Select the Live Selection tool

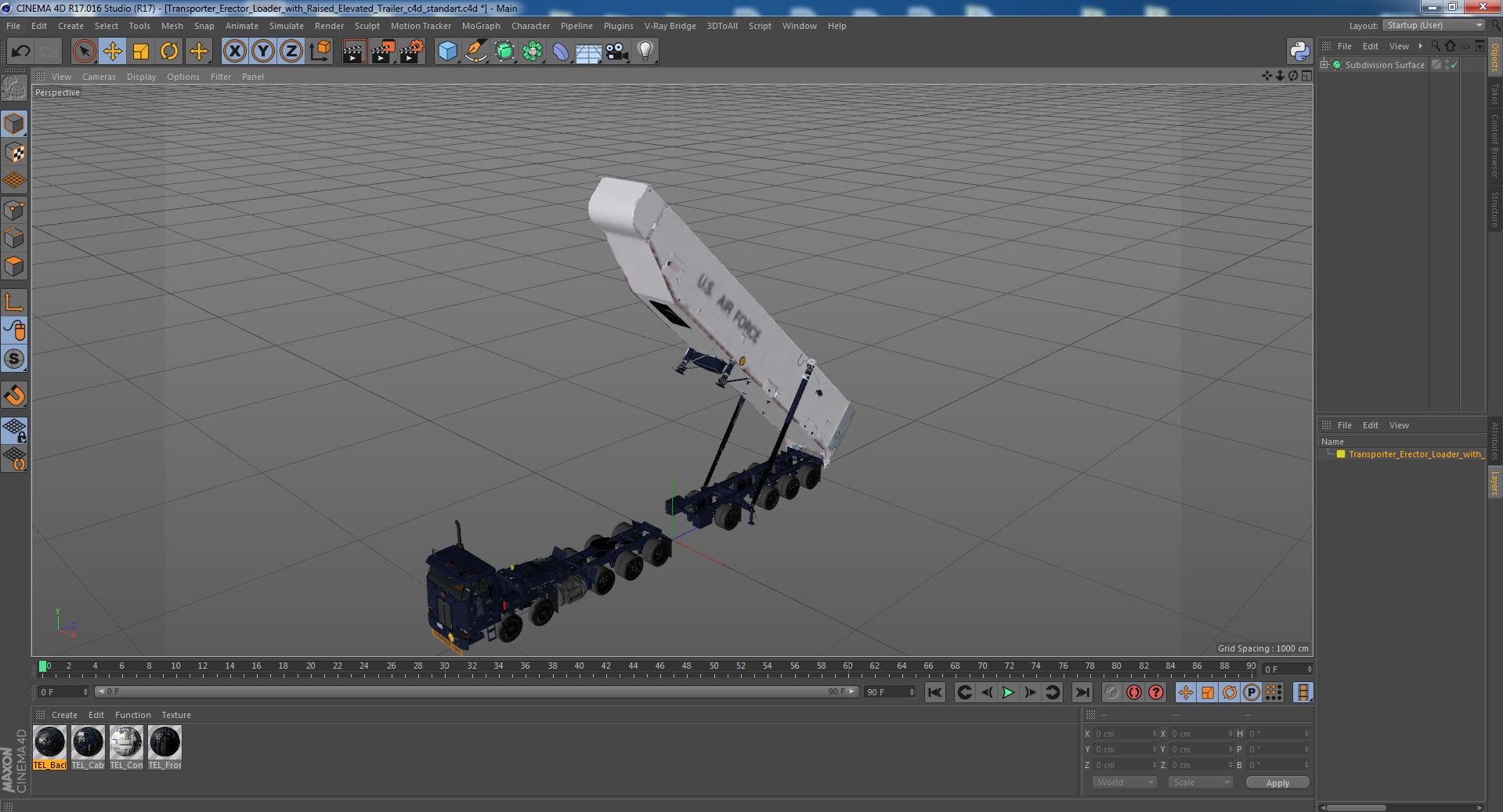pos(84,52)
